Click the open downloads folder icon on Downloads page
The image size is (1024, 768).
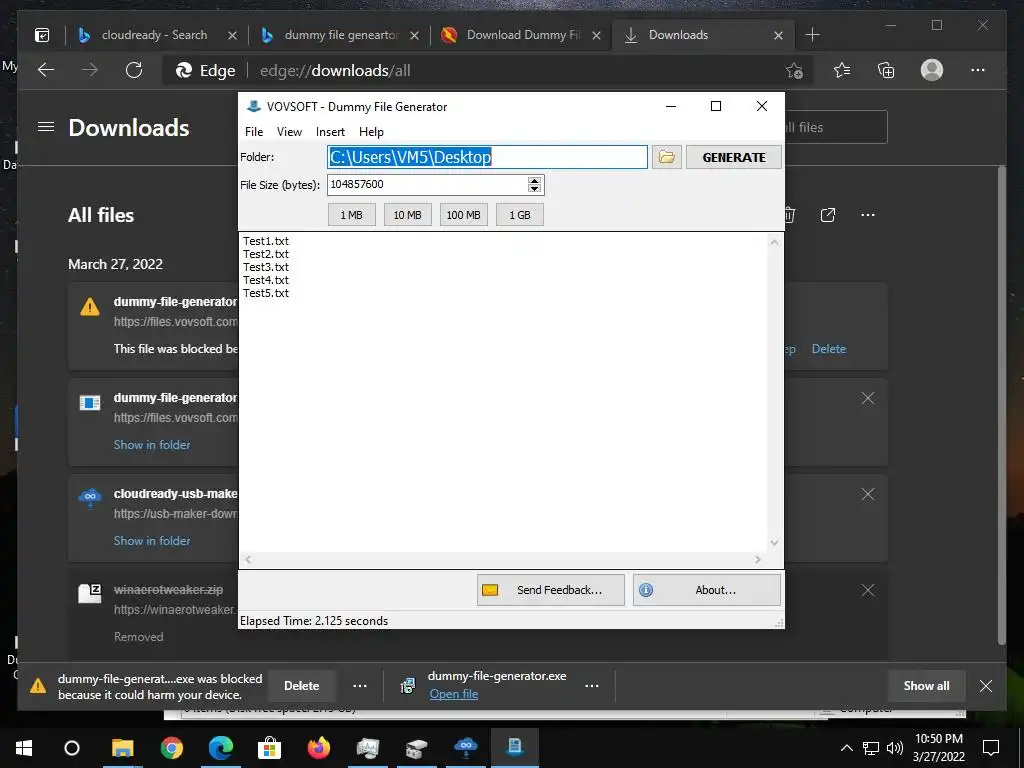click(827, 215)
